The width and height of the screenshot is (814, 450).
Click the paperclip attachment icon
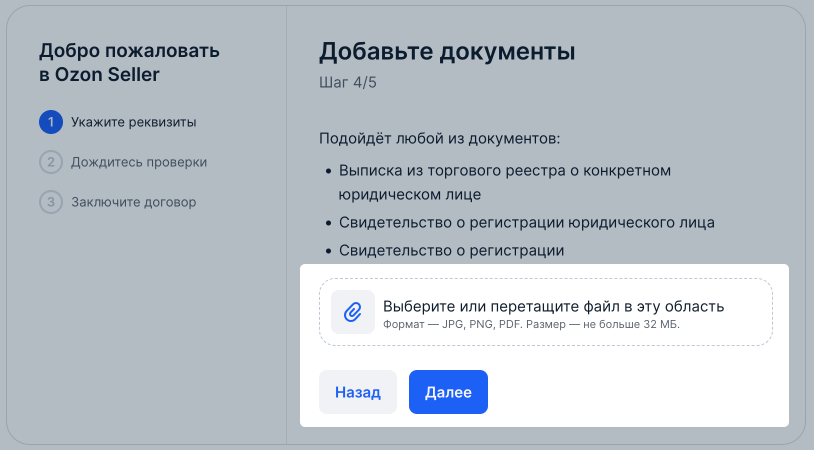(x=353, y=312)
